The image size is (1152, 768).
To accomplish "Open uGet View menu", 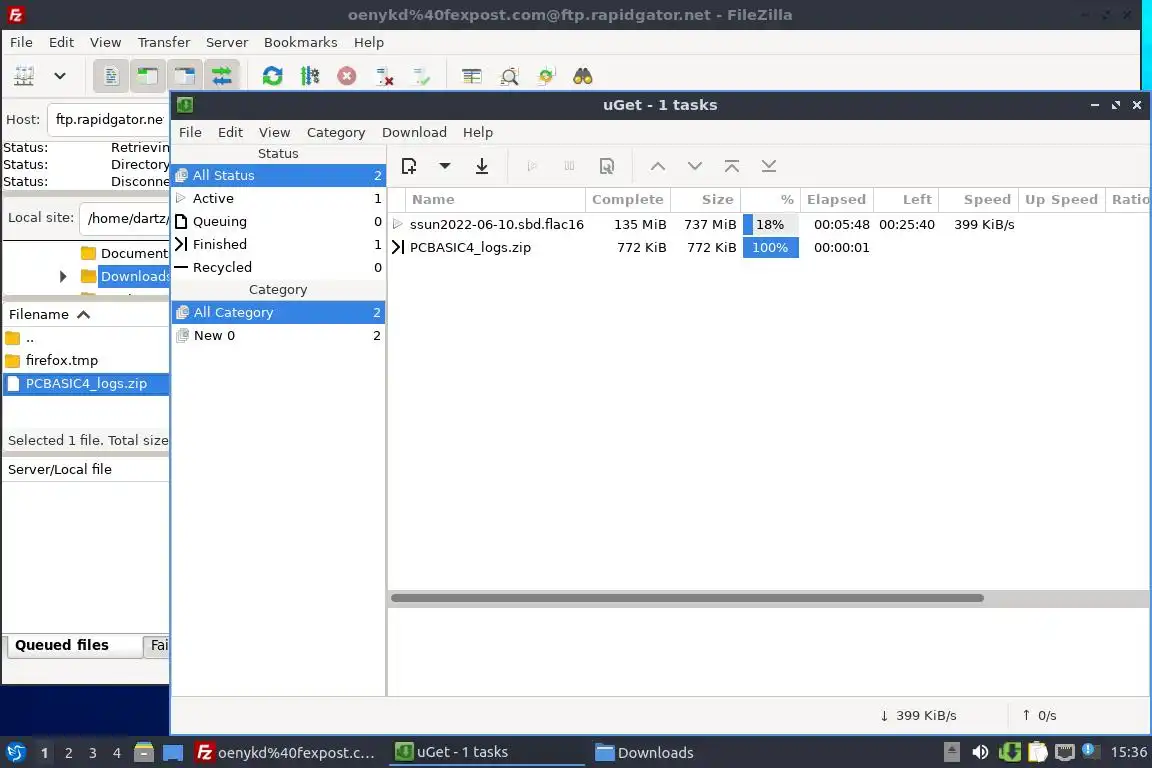I will [274, 132].
